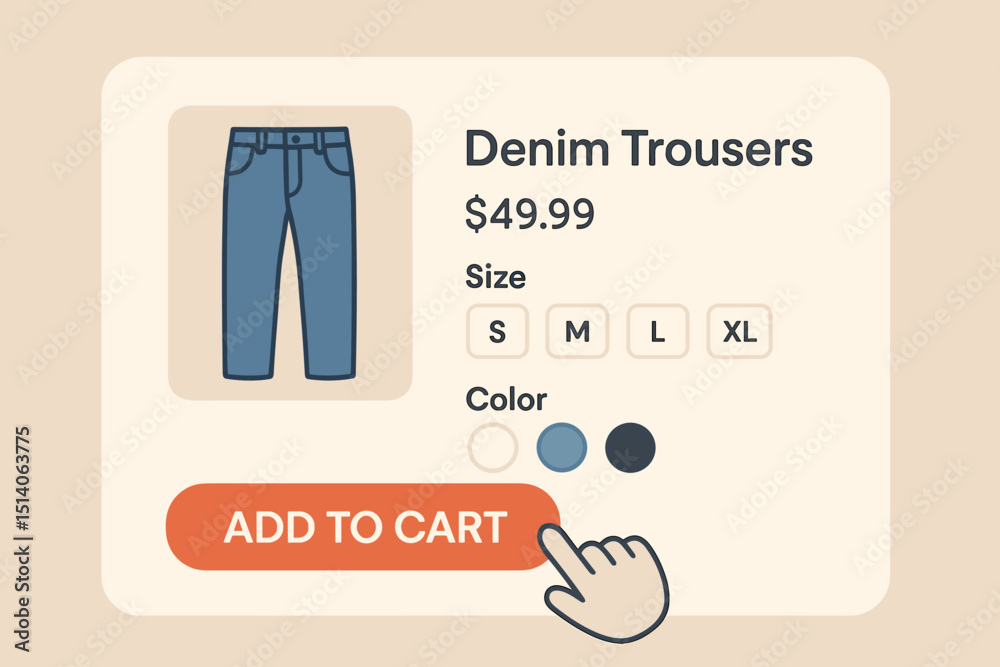
Task: Click the Size section label
Action: 496,277
